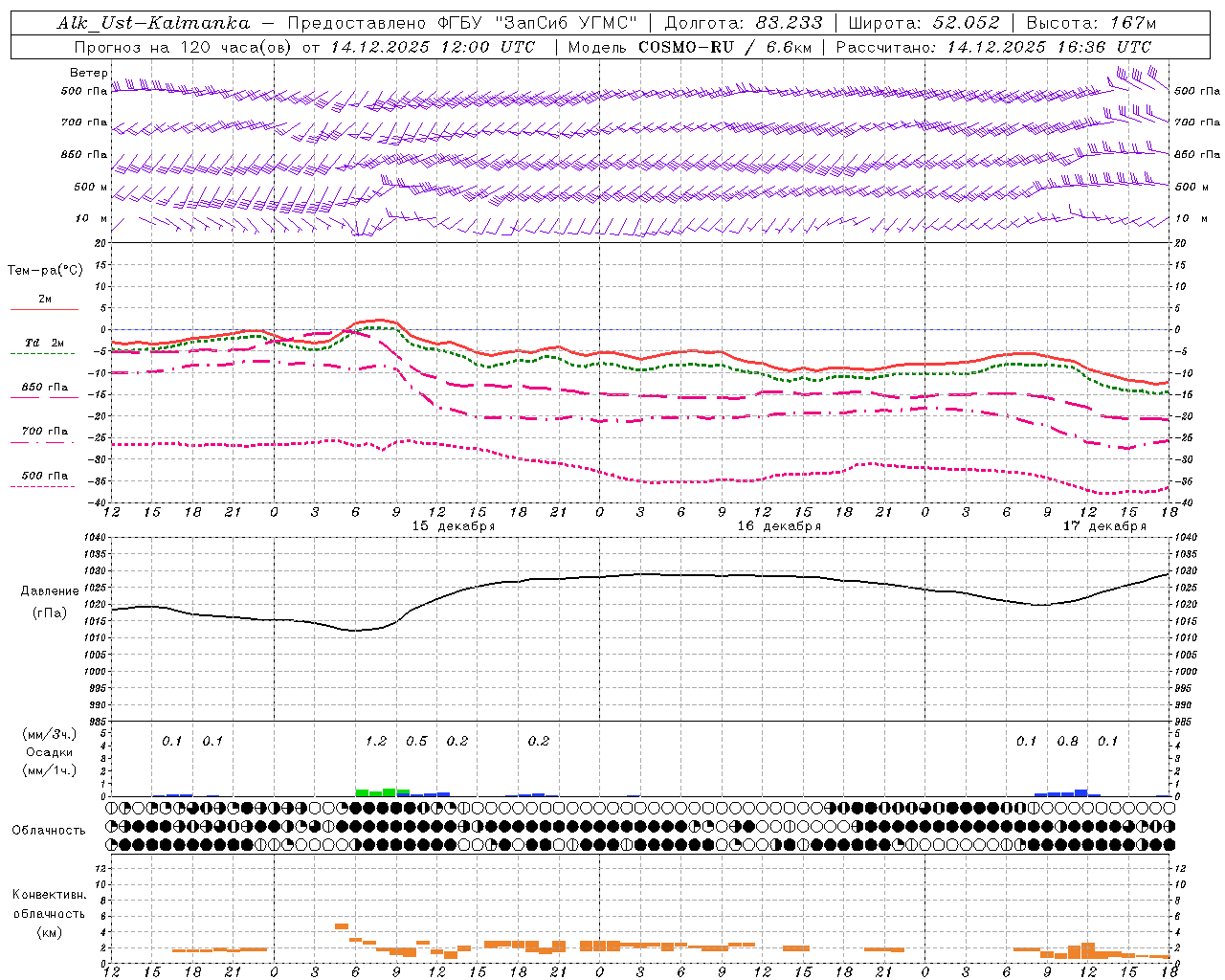
Task: Click the 17 декабря date label
Action: 1104,526
